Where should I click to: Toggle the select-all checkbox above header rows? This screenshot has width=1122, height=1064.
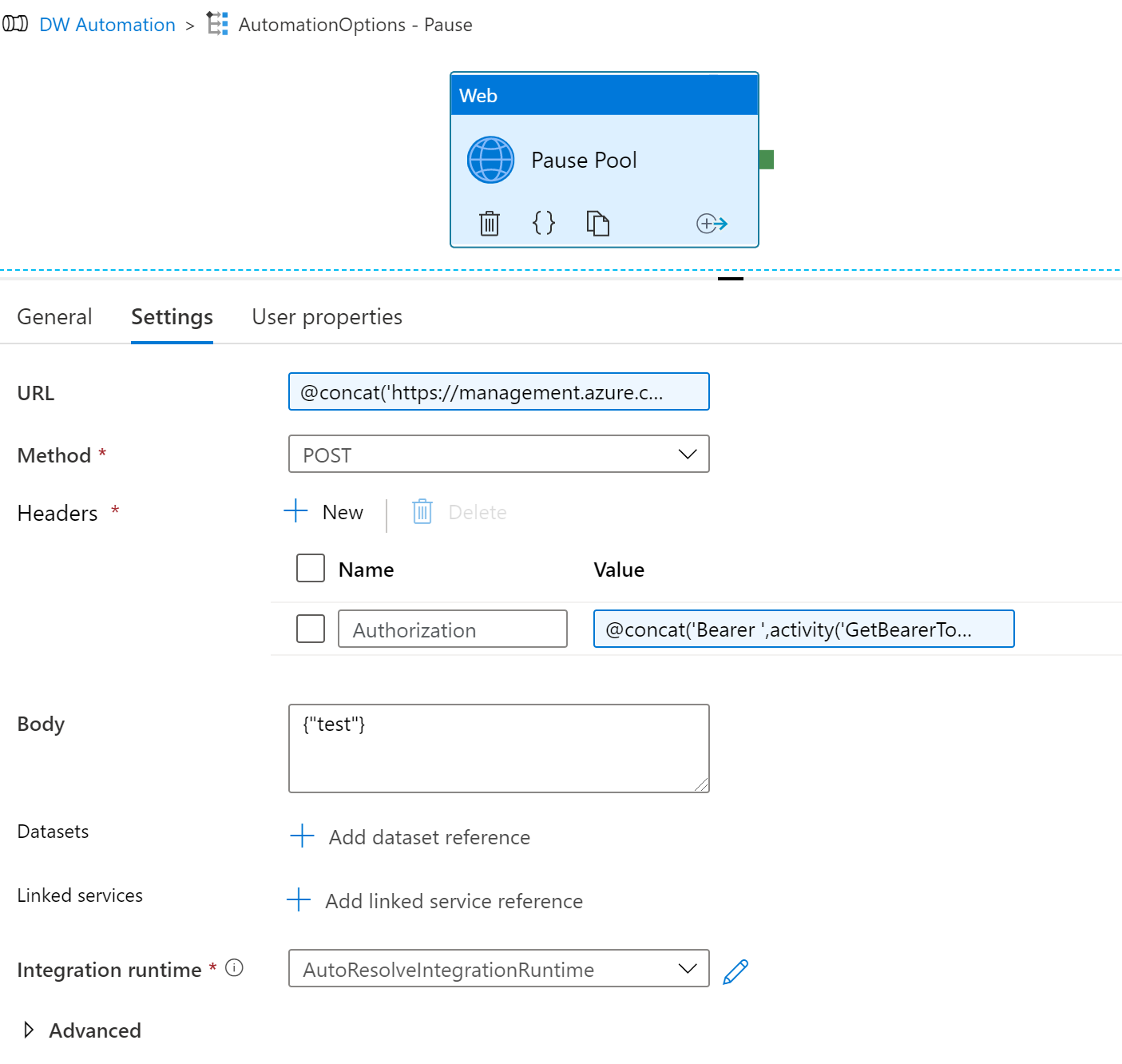click(310, 568)
